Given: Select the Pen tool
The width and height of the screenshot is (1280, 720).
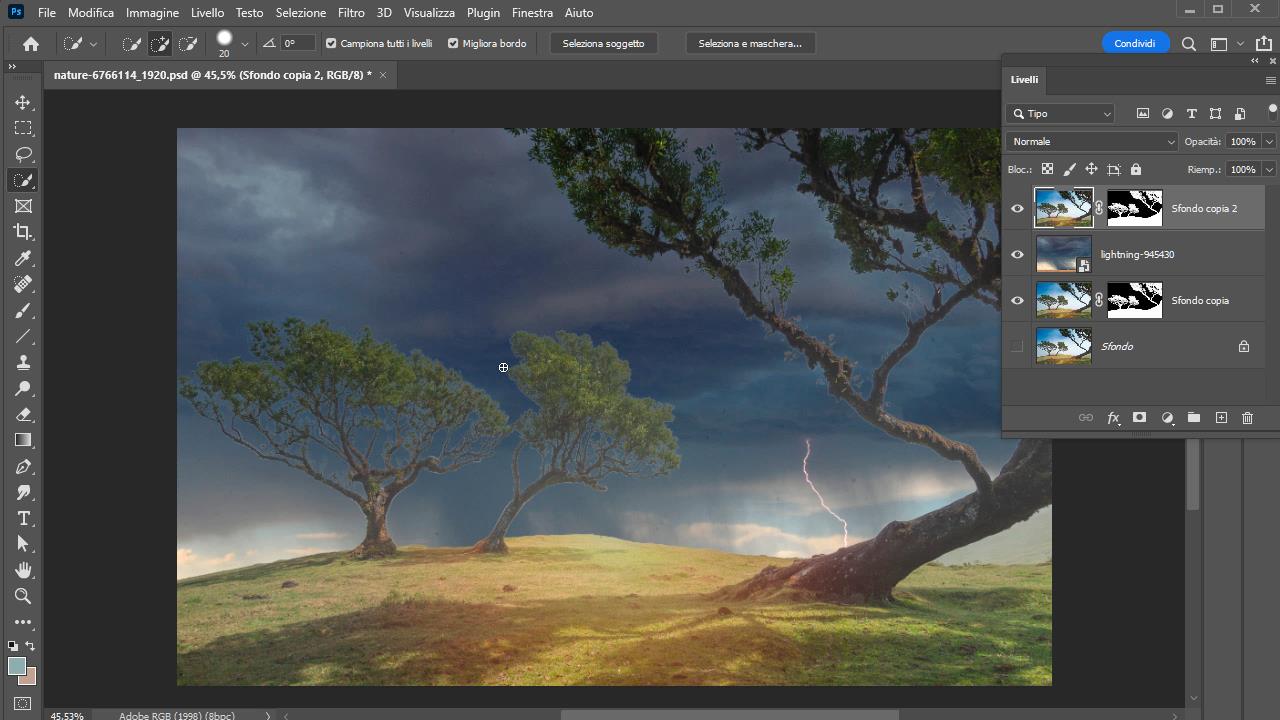Looking at the screenshot, I should [x=23, y=467].
